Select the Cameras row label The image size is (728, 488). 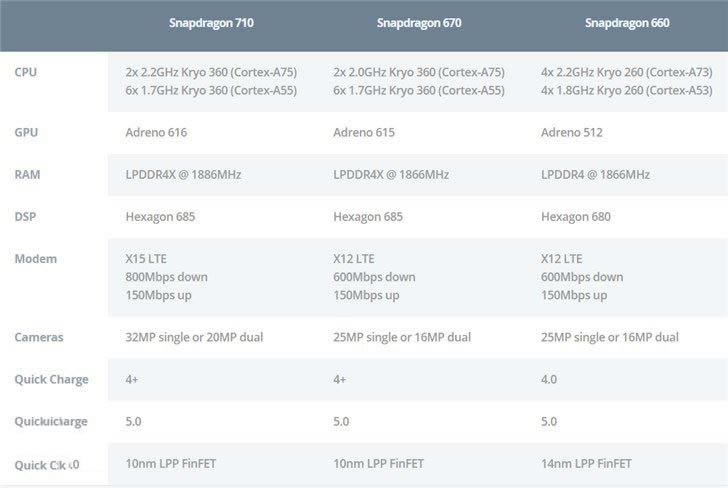(39, 337)
